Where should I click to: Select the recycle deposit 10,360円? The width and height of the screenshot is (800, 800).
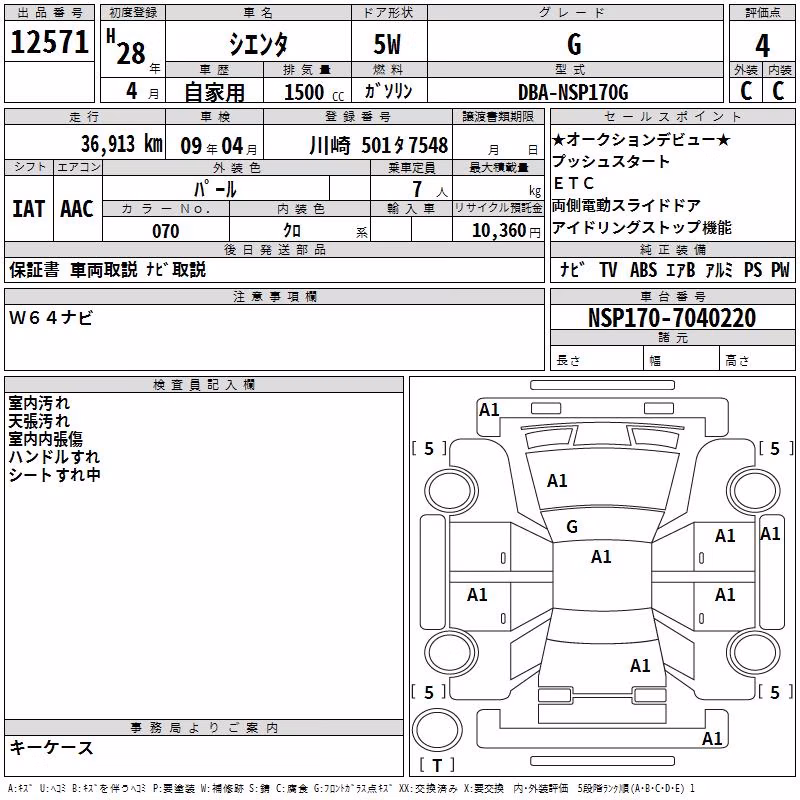coord(506,231)
